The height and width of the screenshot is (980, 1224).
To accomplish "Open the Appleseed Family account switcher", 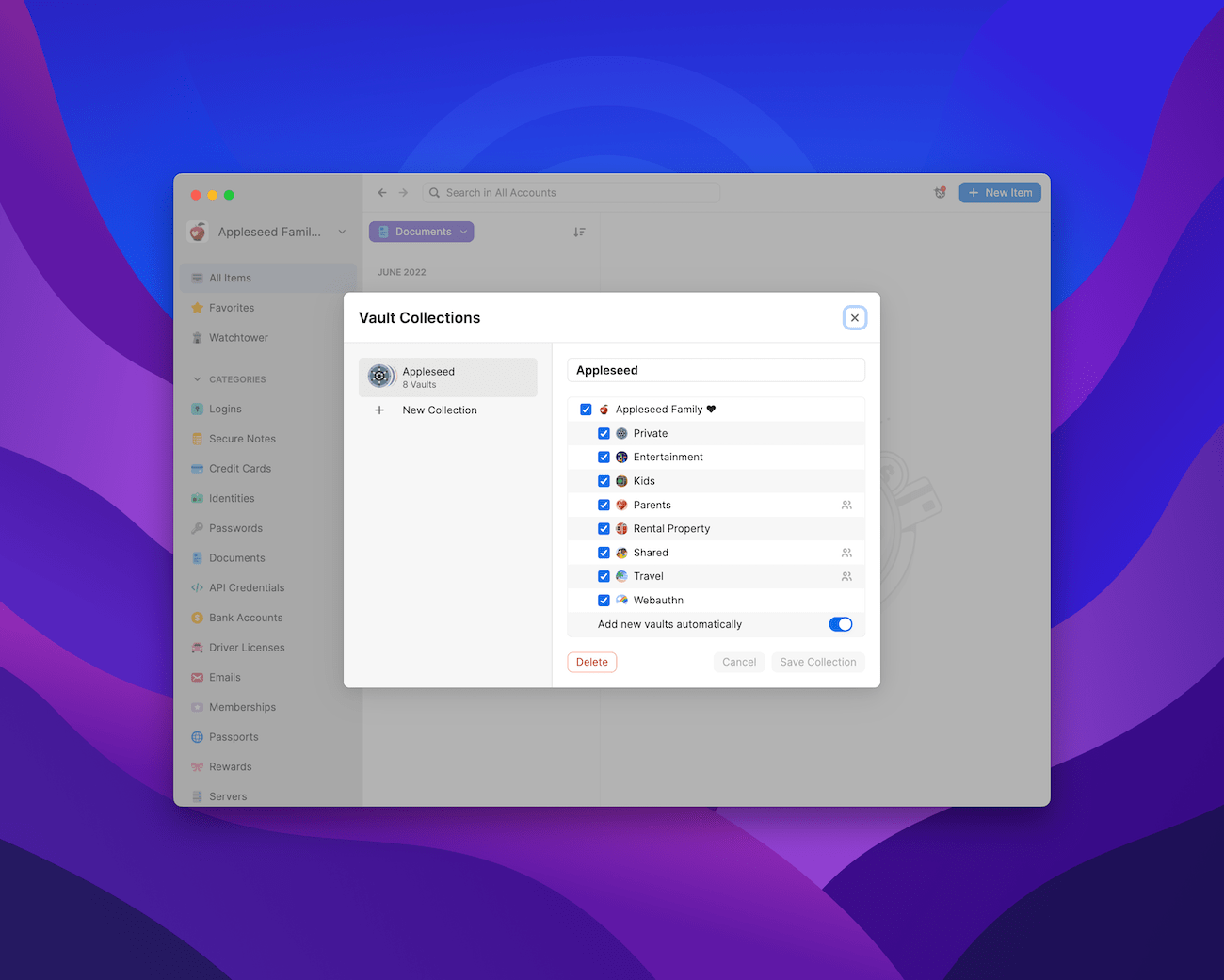I will point(267,232).
